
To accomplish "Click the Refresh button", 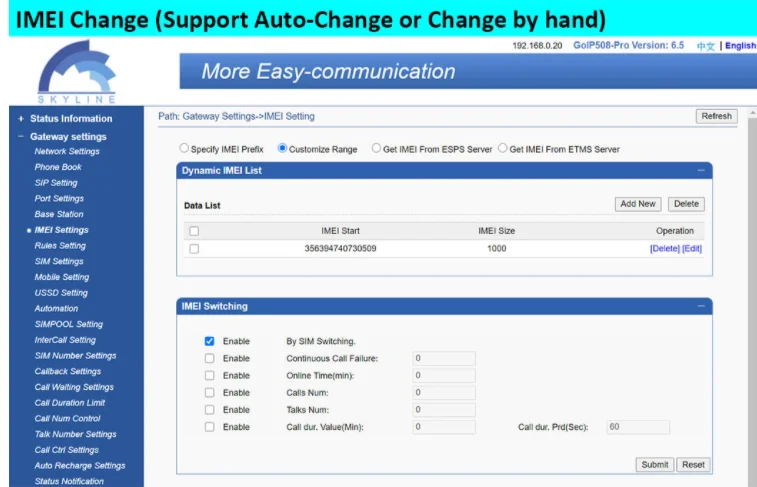I will pyautogui.click(x=716, y=116).
